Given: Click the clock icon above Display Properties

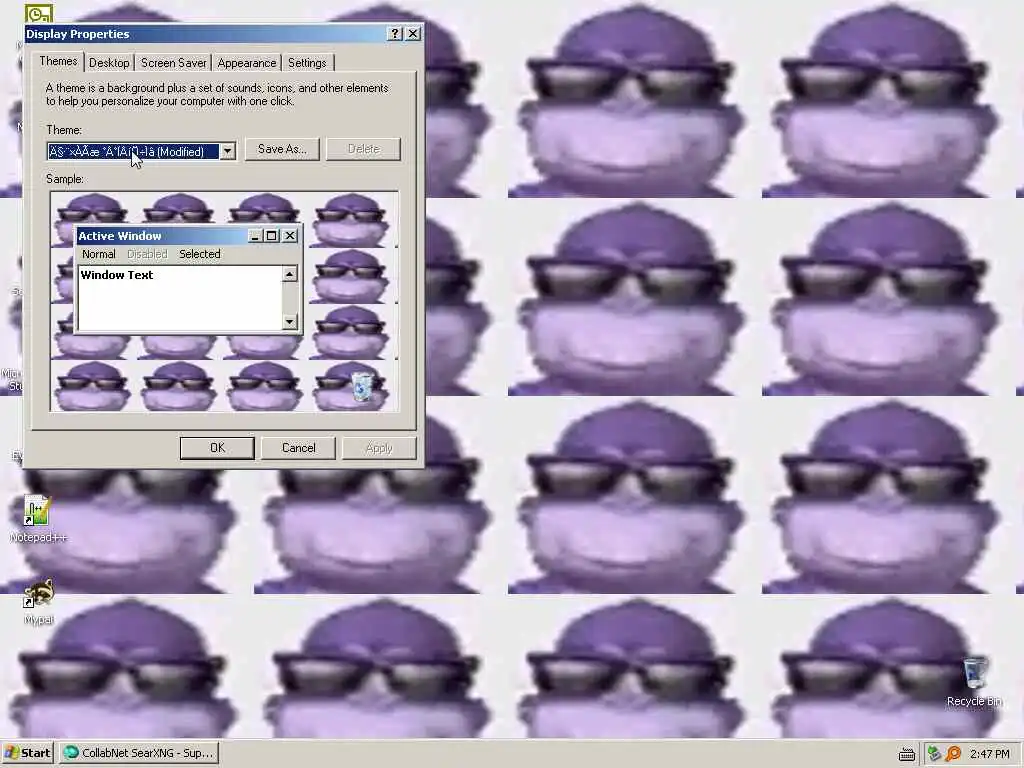Looking at the screenshot, I should pos(39,13).
